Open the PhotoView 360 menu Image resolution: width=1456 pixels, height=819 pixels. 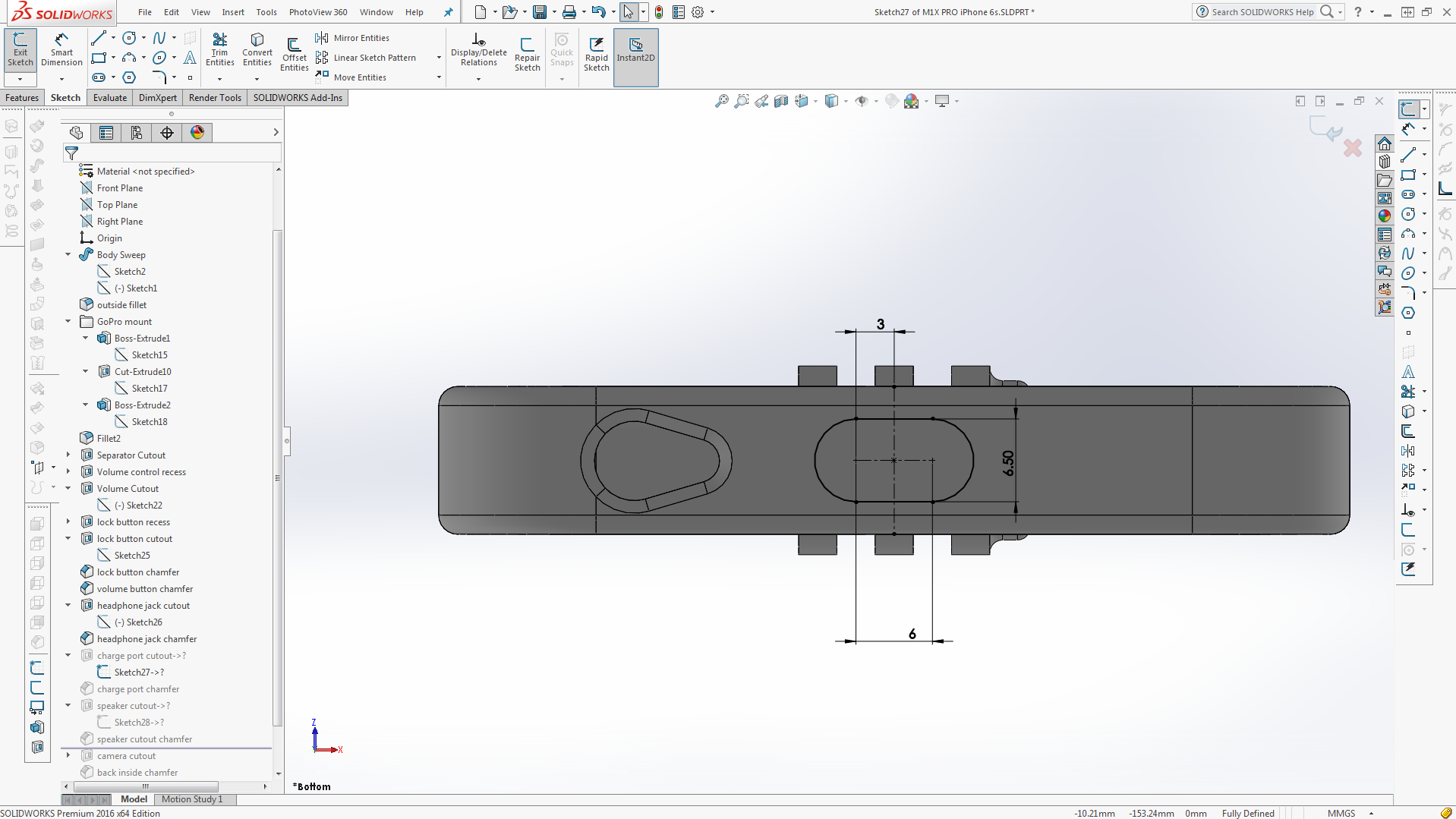pos(318,12)
